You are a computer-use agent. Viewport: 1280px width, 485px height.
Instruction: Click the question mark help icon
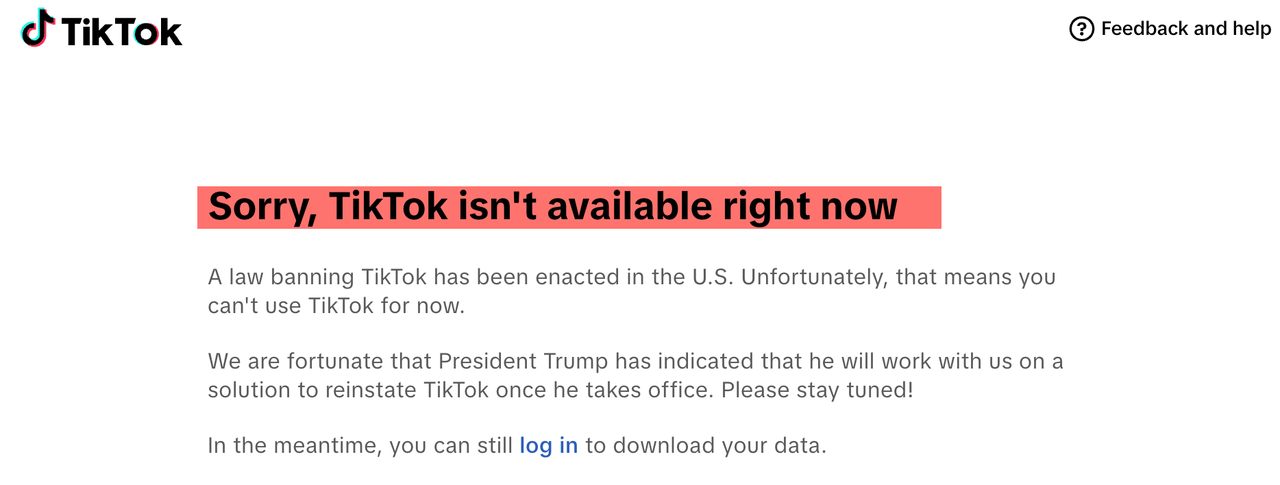coord(1082,29)
